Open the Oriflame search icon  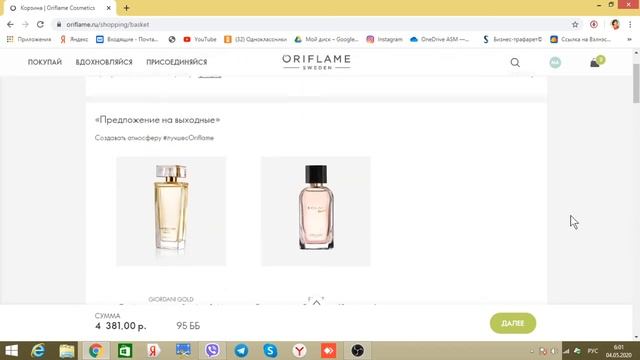point(515,62)
